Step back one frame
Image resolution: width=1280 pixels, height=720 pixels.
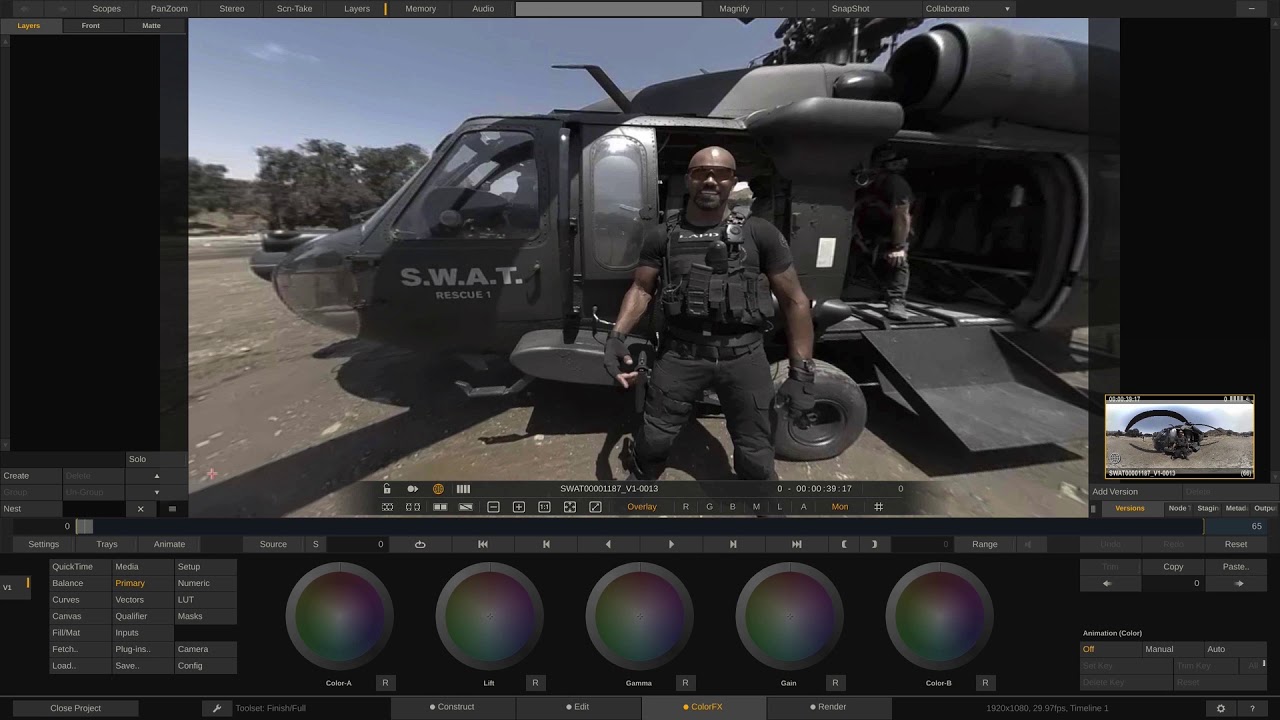click(x=546, y=544)
